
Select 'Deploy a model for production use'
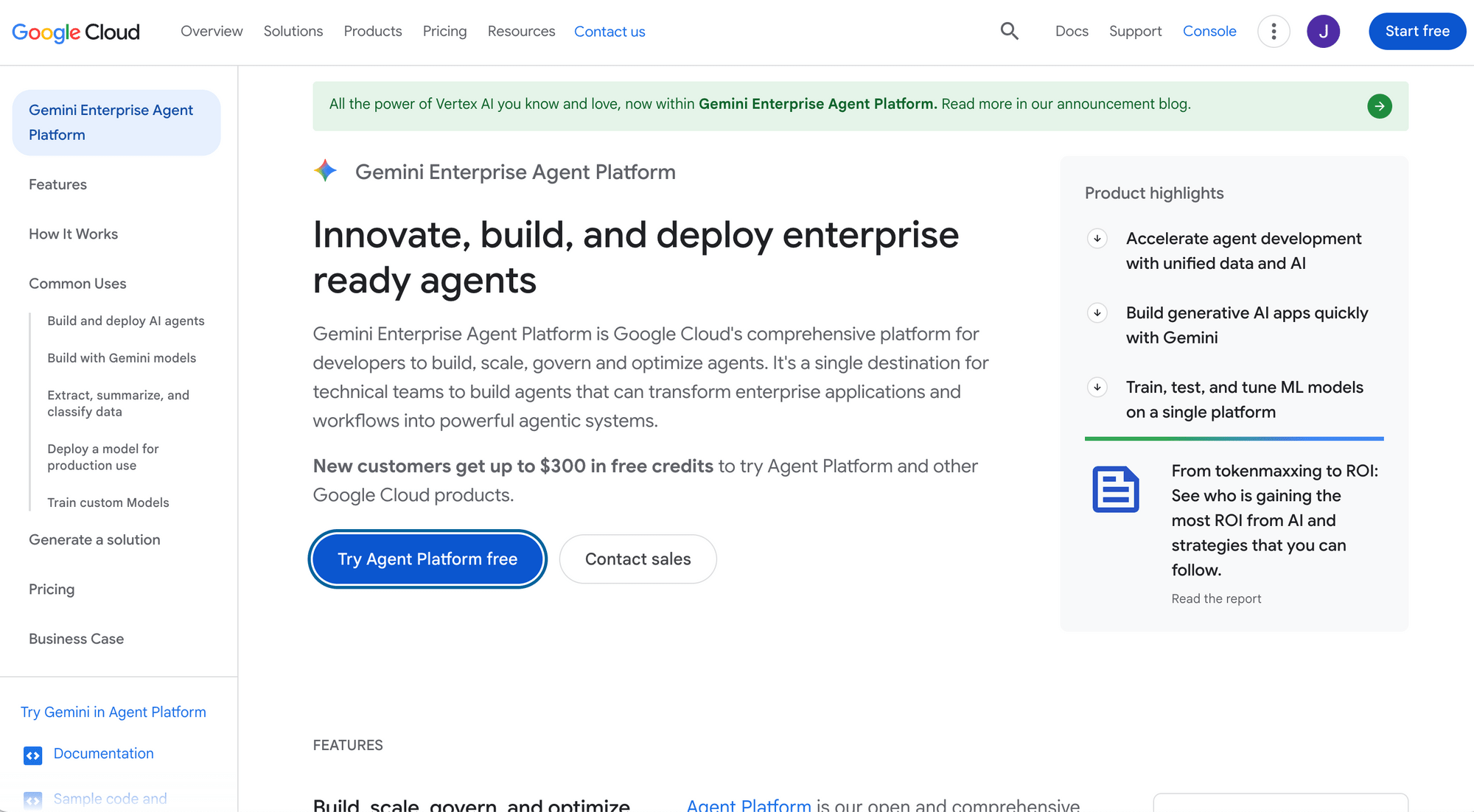click(x=103, y=457)
